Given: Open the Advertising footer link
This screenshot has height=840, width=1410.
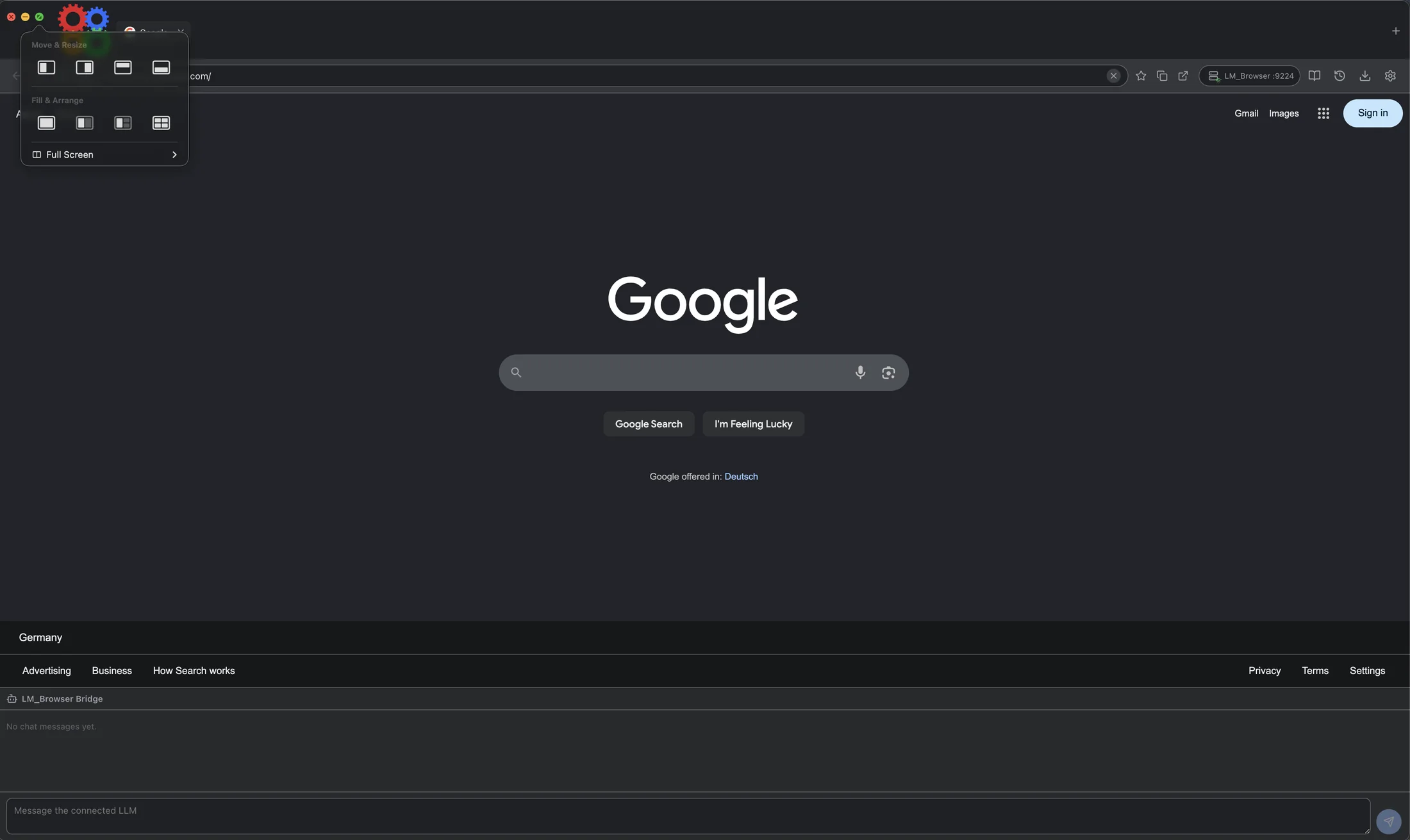Looking at the screenshot, I should [x=47, y=671].
